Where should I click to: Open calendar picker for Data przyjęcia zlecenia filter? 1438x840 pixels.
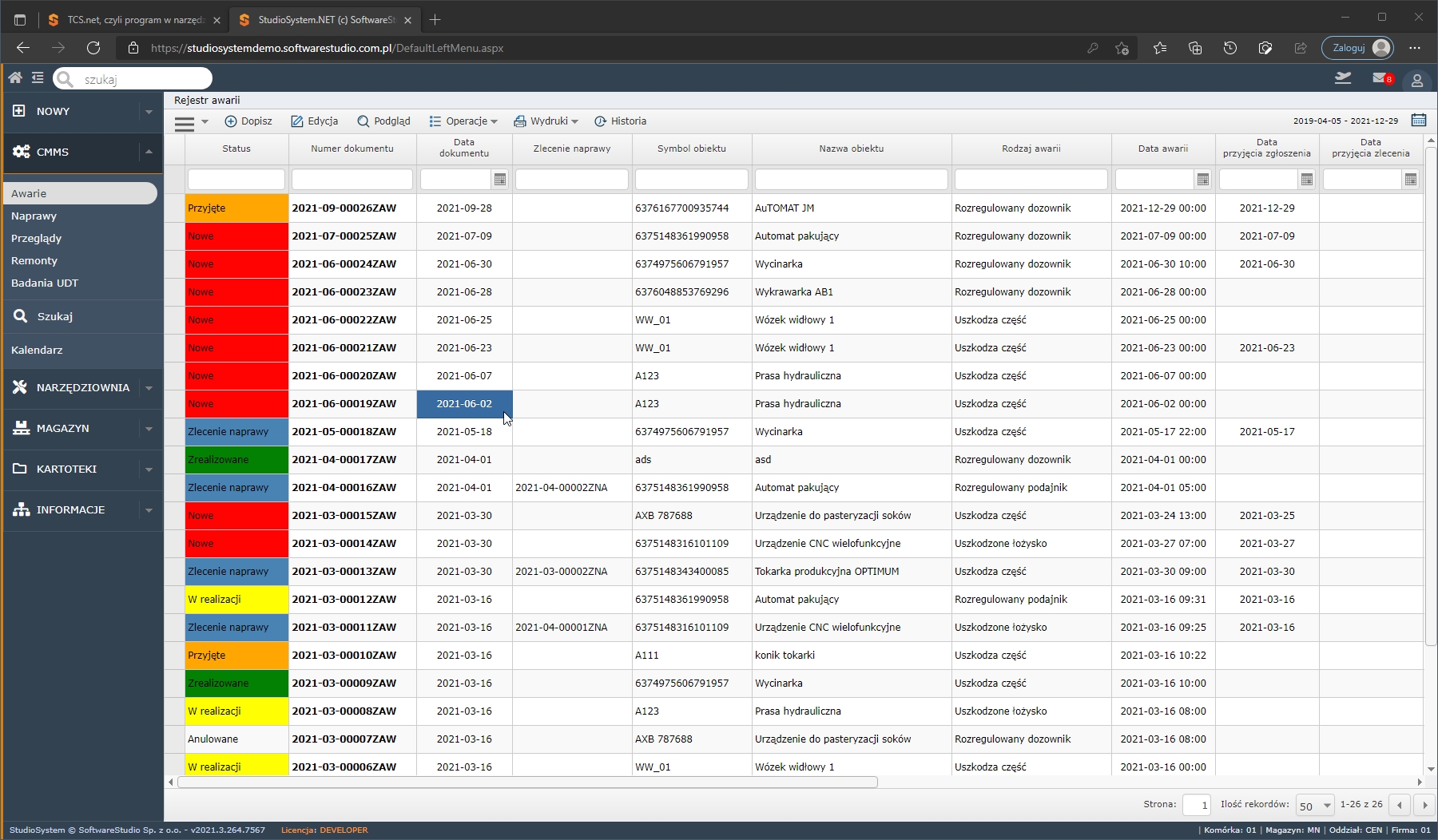[x=1411, y=180]
